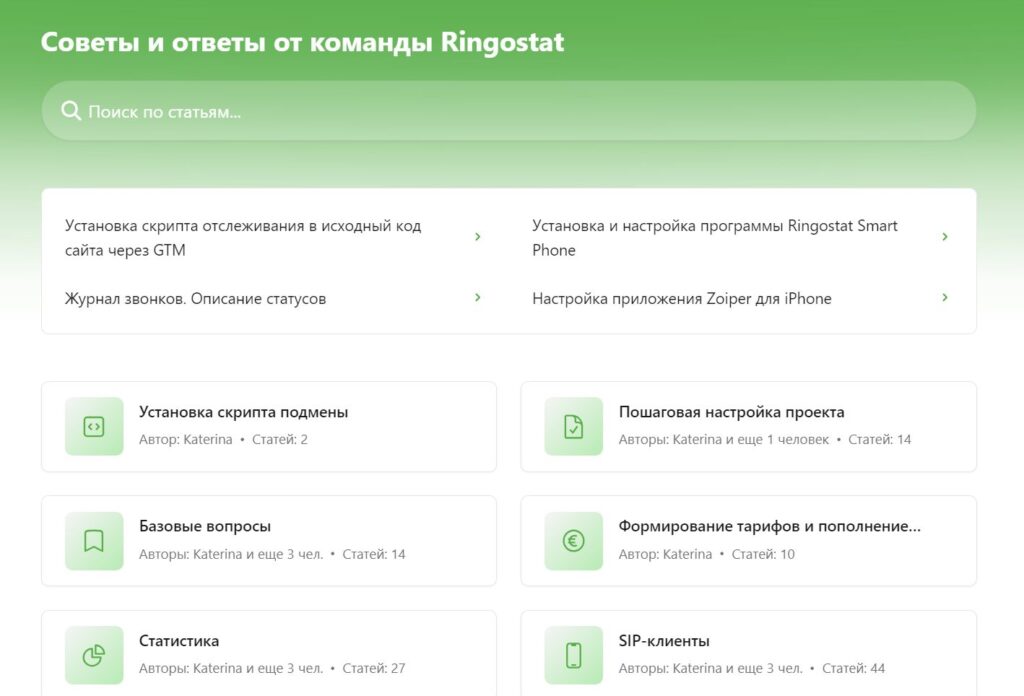The height and width of the screenshot is (696, 1024).
Task: Click the euro icon for Формирование тарифов
Action: pos(573,541)
